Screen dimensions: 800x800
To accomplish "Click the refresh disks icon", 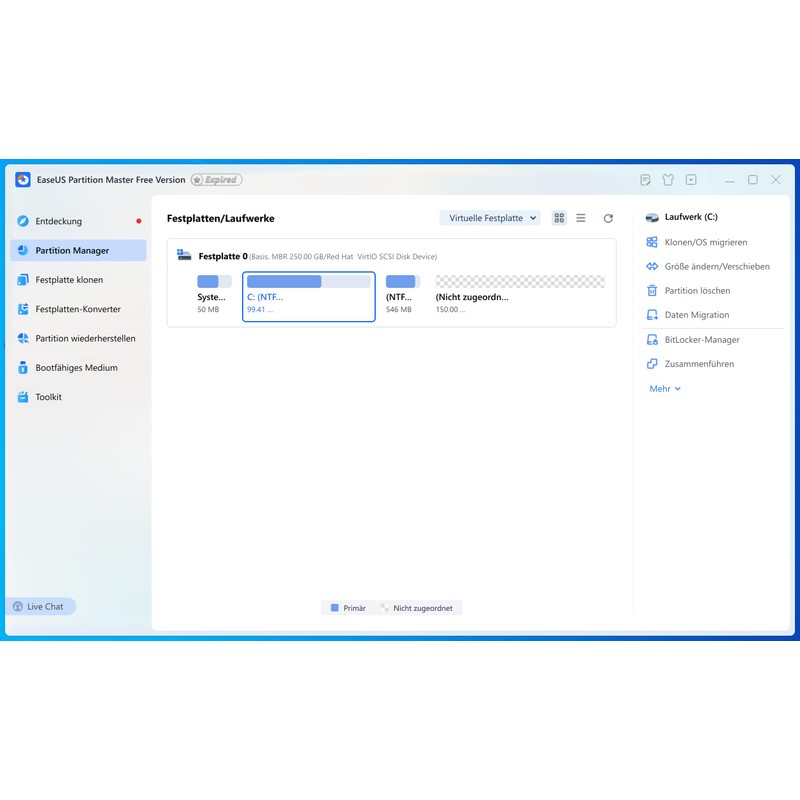I will click(x=608, y=218).
